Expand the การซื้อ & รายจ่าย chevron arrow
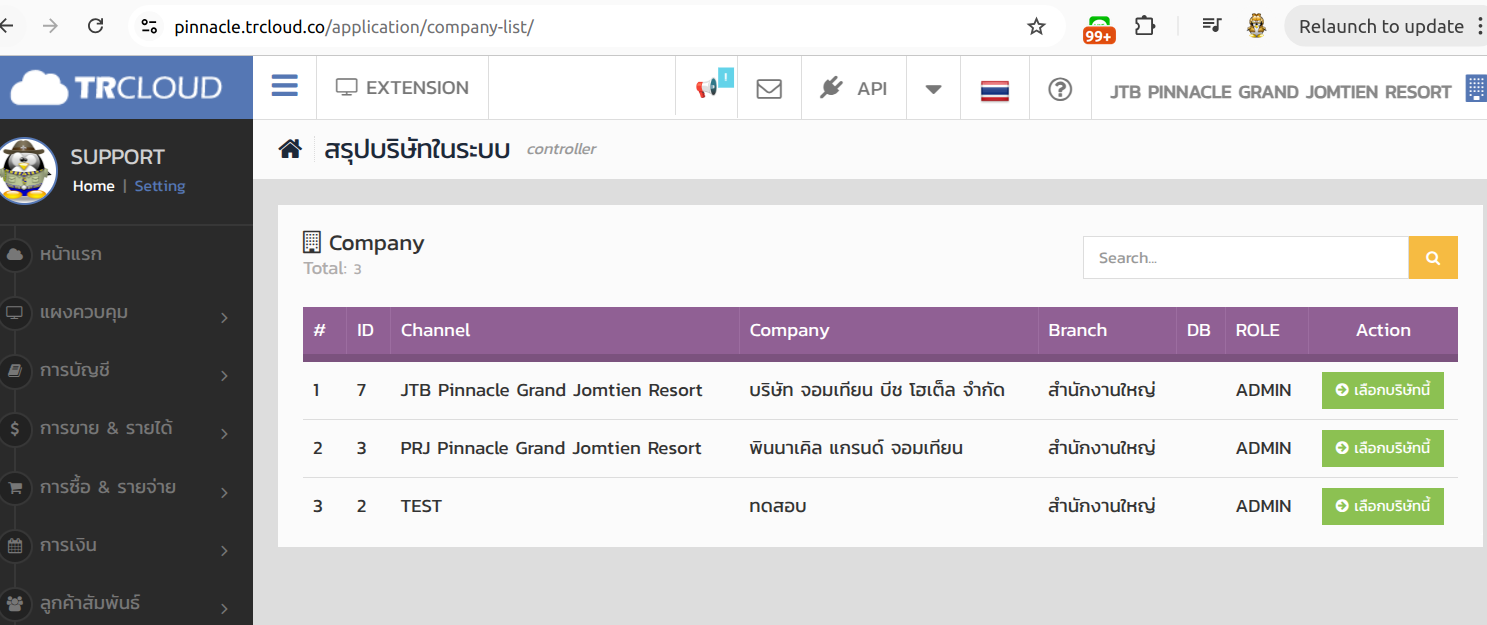The width and height of the screenshot is (1487, 625). click(x=224, y=493)
